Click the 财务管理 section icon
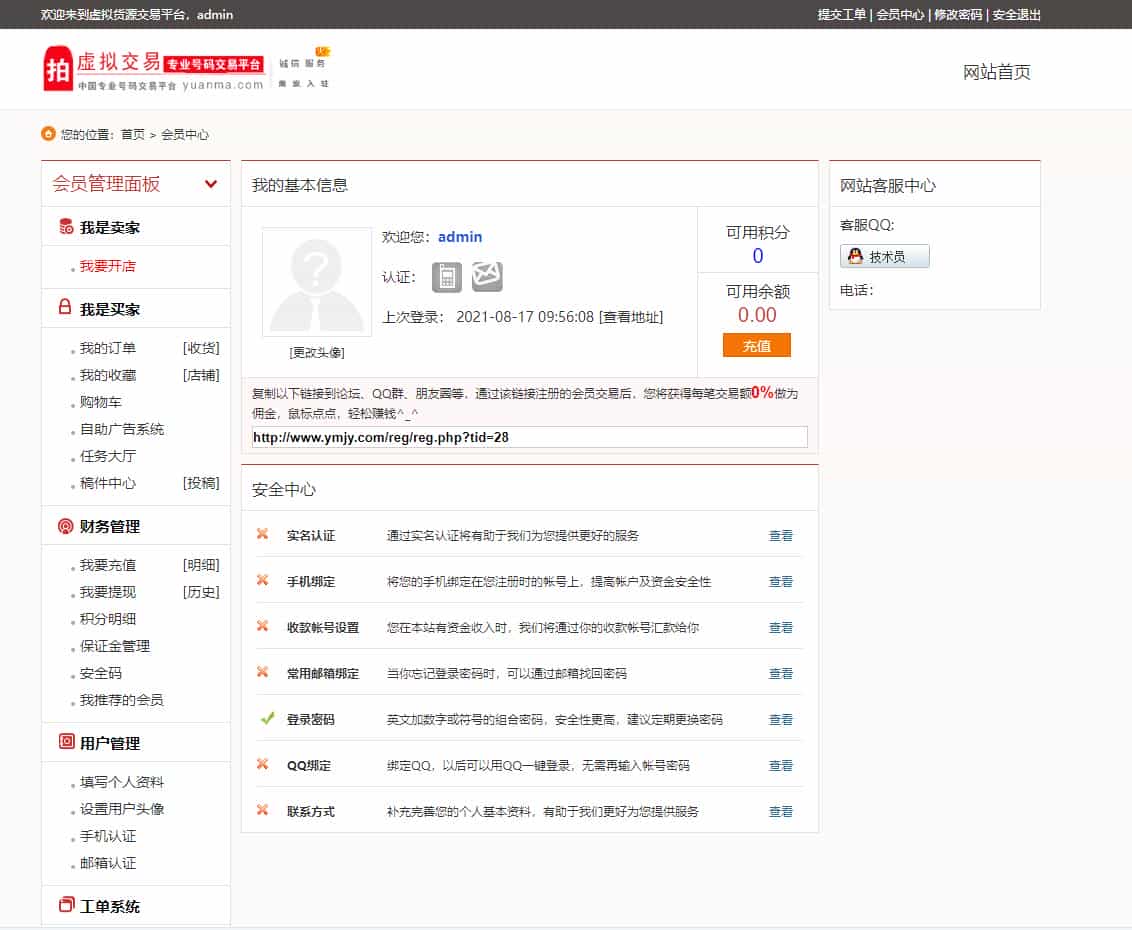1132x930 pixels. pos(66,526)
